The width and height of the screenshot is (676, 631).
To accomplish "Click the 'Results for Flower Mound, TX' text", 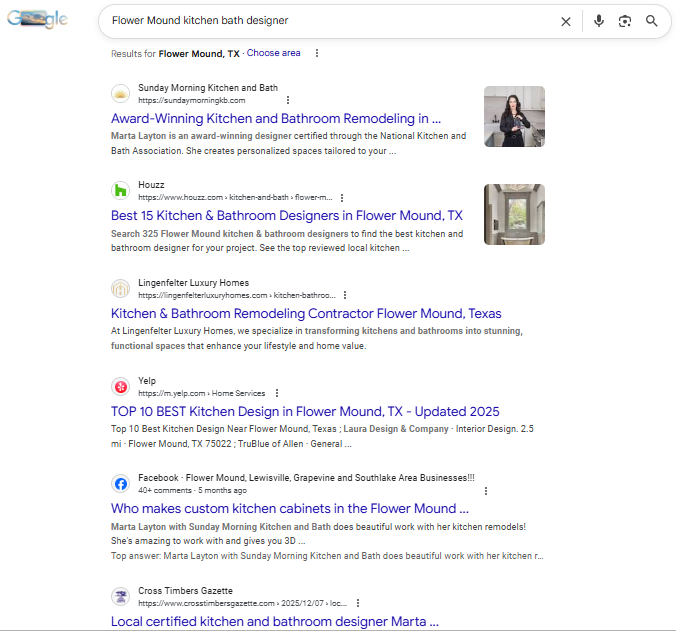I will (x=175, y=54).
